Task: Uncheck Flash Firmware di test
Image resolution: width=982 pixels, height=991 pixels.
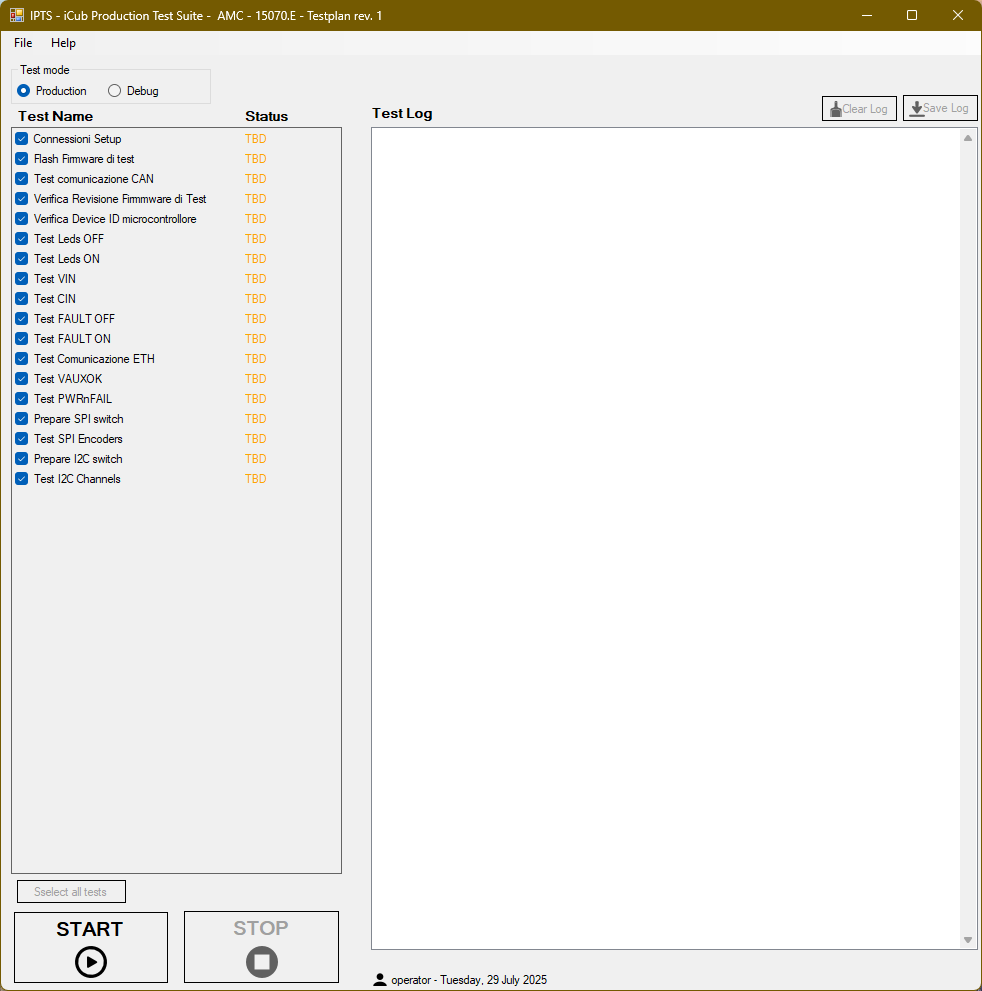Action: click(22, 159)
